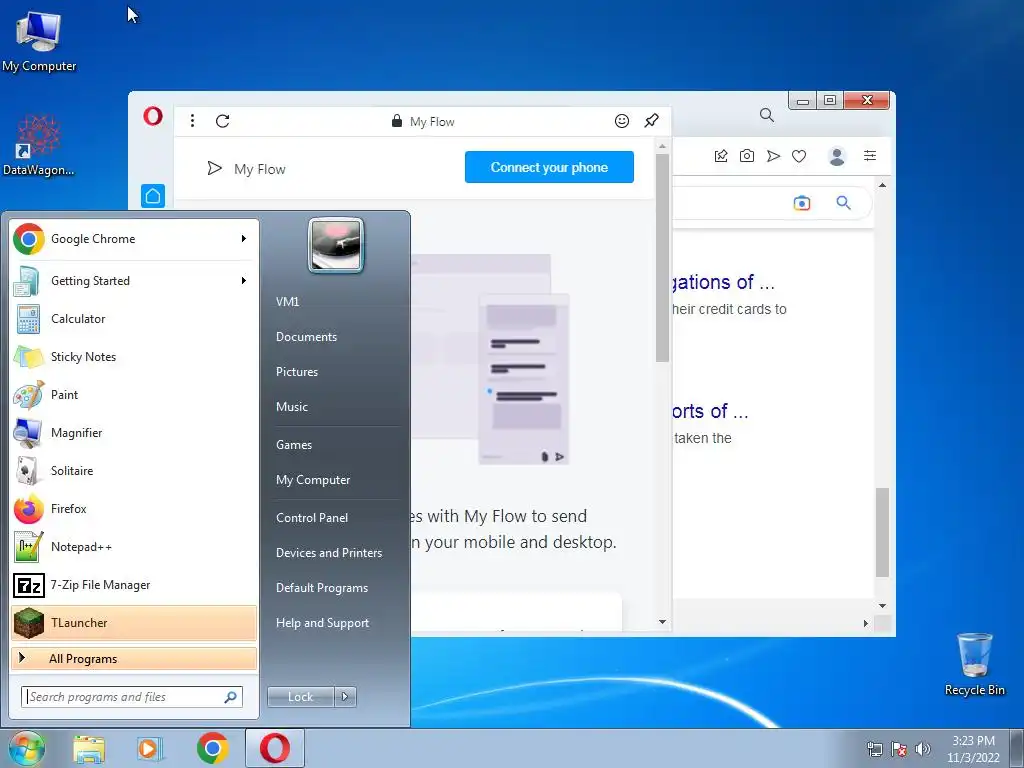Click the heart bookmark icon
Viewport: 1024px width, 768px height.
[799, 155]
